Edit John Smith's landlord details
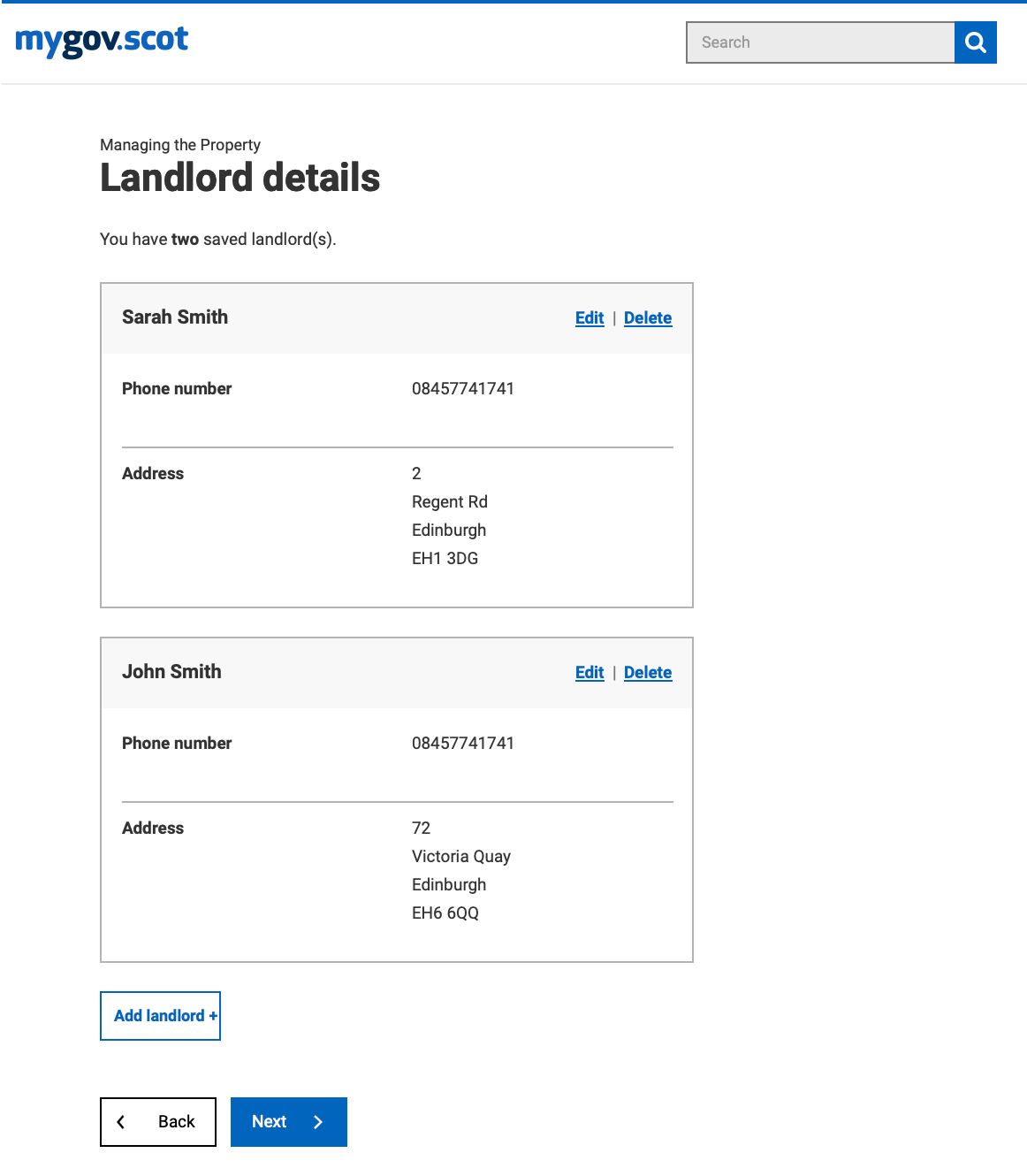The image size is (1027, 1176). 590,673
